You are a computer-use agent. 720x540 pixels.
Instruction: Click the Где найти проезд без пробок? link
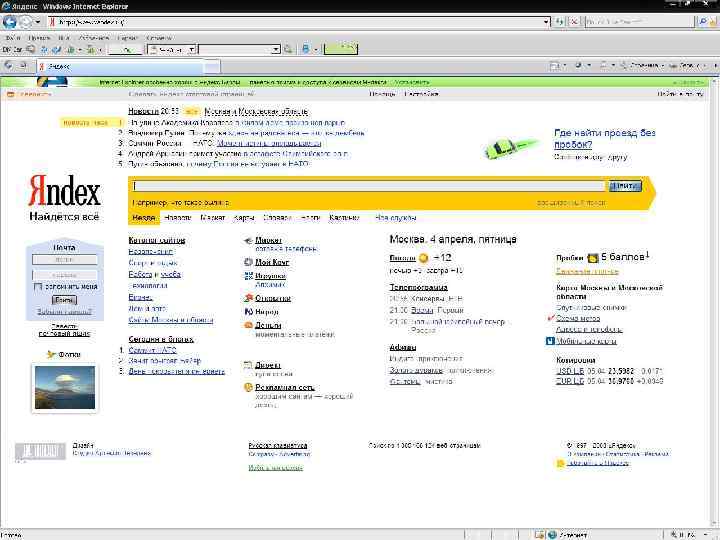pyautogui.click(x=605, y=139)
